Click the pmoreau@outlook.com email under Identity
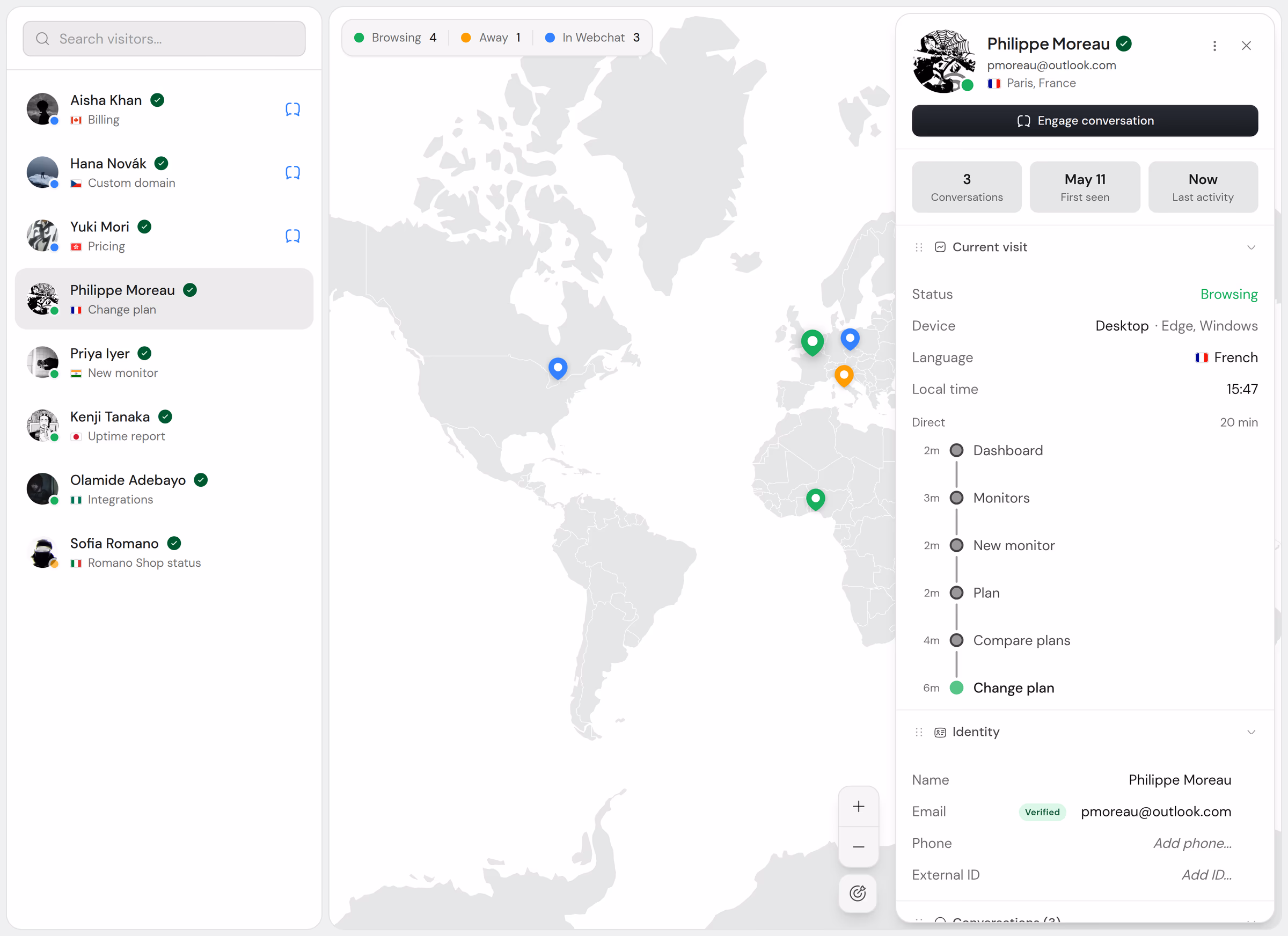This screenshot has width=1288, height=936. coord(1155,812)
